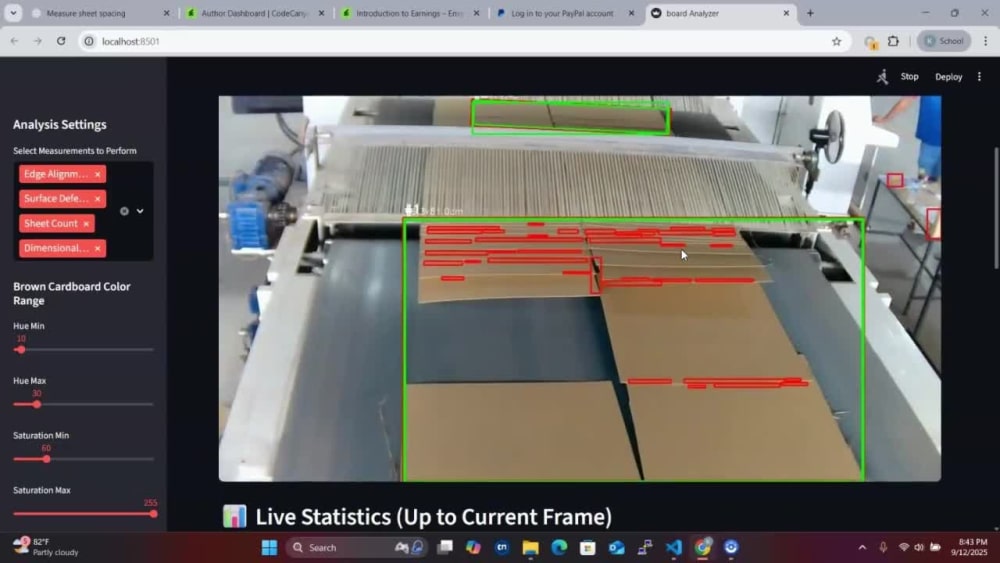Open volume control in system tray
The image size is (1000, 563).
[919, 547]
